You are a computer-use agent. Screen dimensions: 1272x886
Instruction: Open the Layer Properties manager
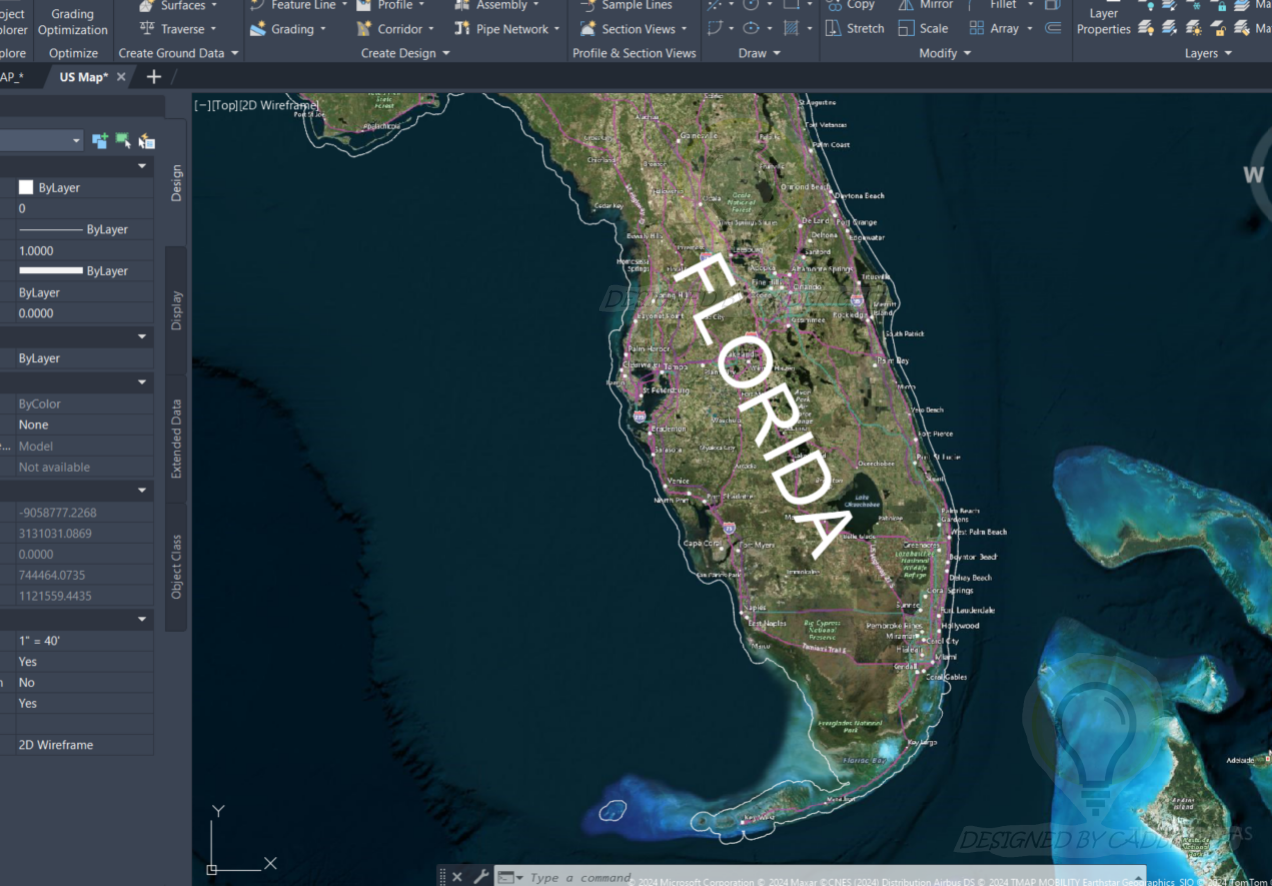(x=1102, y=18)
